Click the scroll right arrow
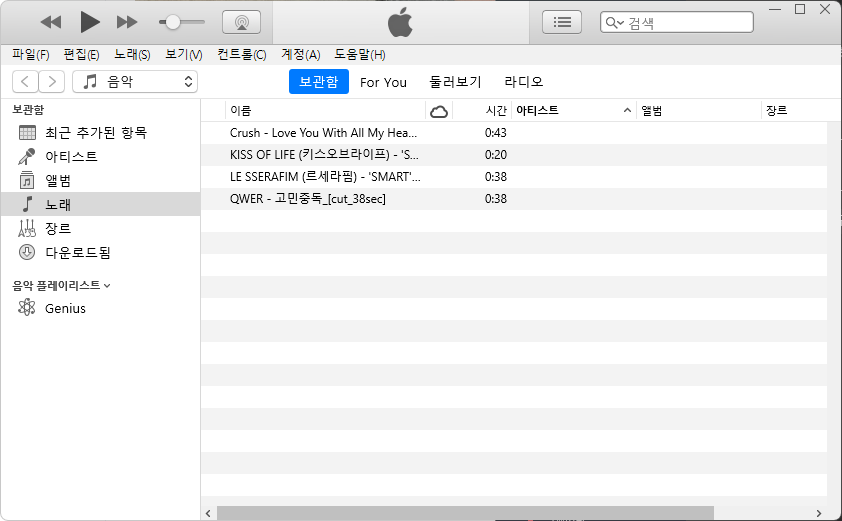Screen dimensions: 842x521 [x=818, y=513]
